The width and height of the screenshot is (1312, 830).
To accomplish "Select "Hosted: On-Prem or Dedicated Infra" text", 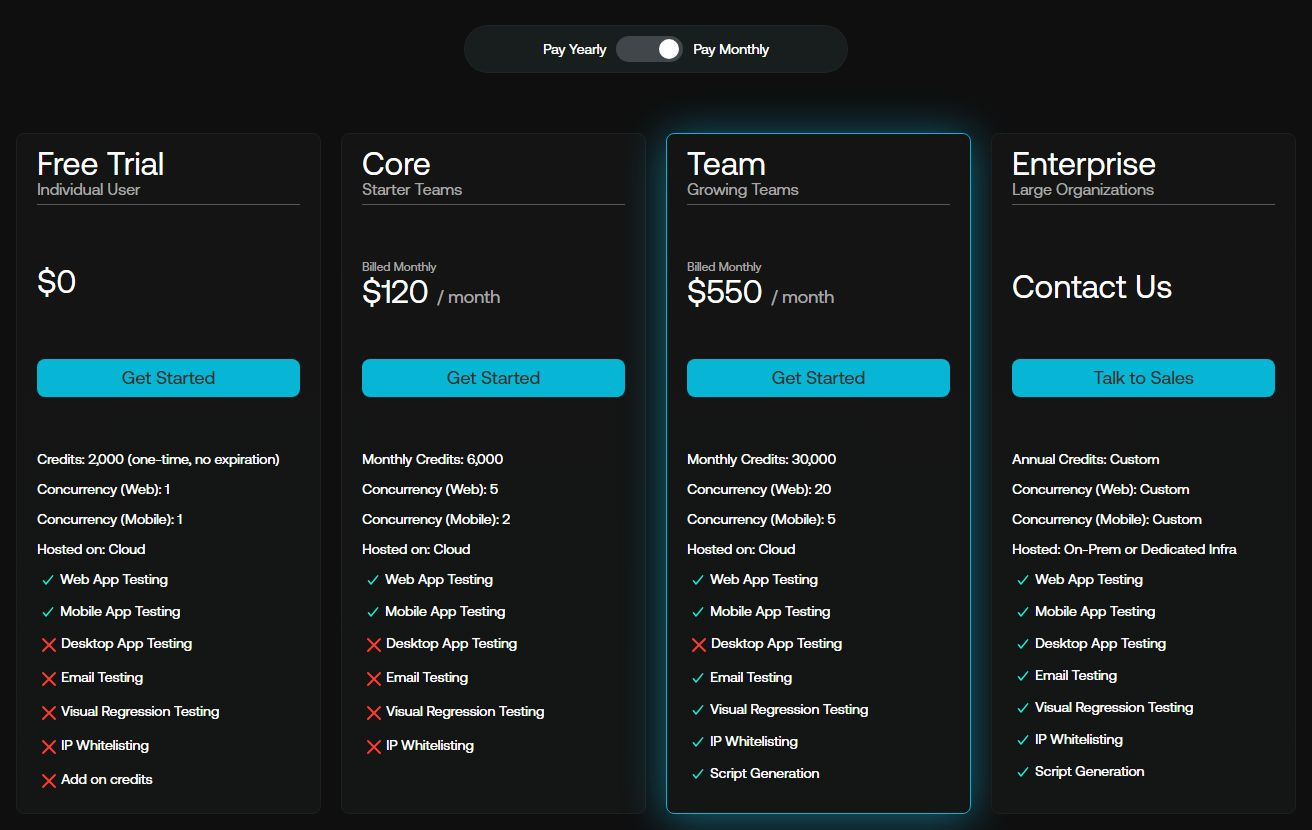I will click(1124, 549).
